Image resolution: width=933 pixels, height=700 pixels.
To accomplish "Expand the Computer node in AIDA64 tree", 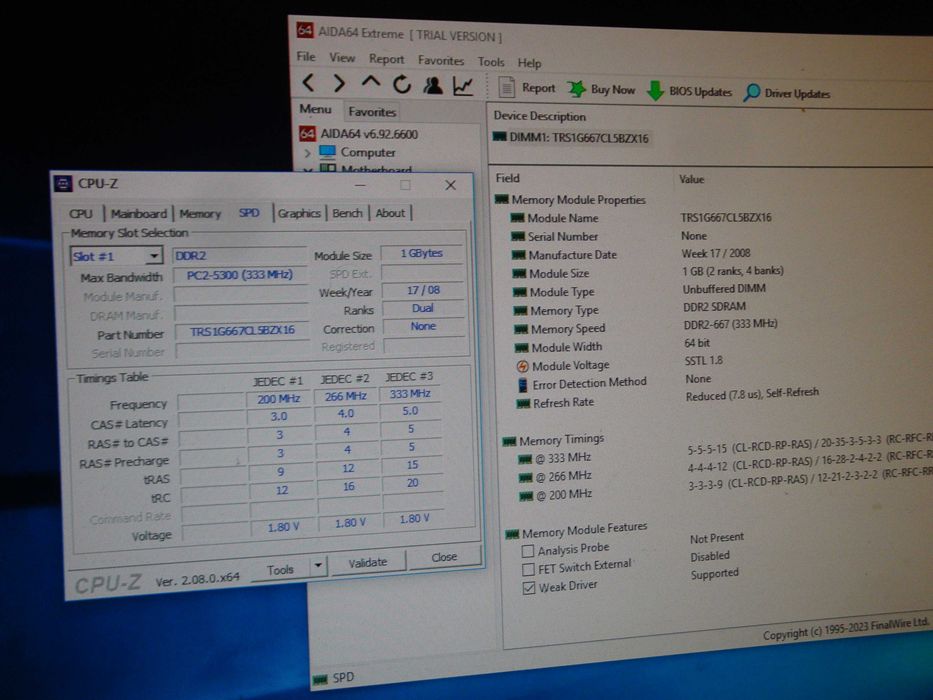I will click(x=308, y=153).
